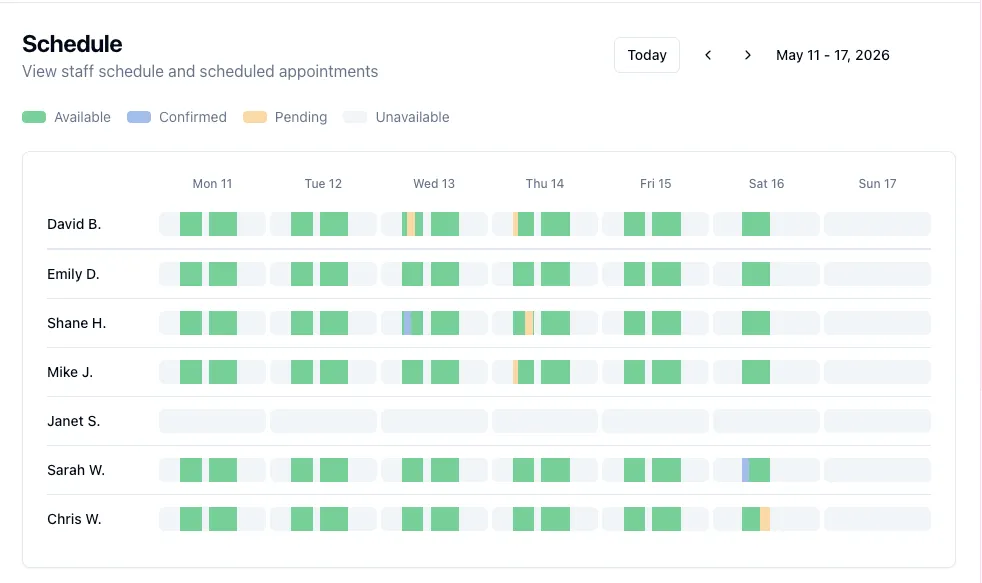
Task: Click the orange Pending legend swatch
Action: click(255, 117)
